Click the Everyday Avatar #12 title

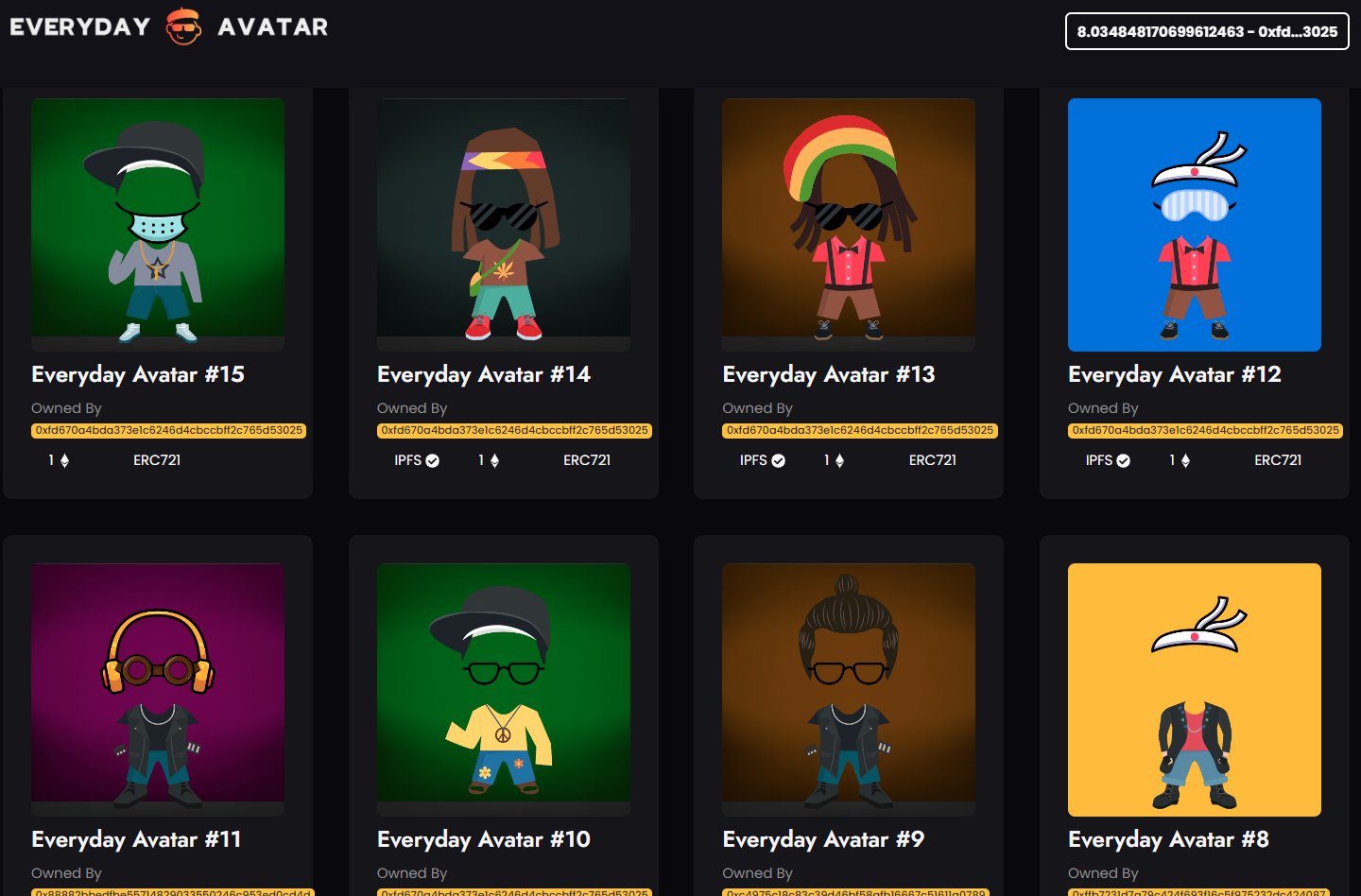pyautogui.click(x=1175, y=375)
